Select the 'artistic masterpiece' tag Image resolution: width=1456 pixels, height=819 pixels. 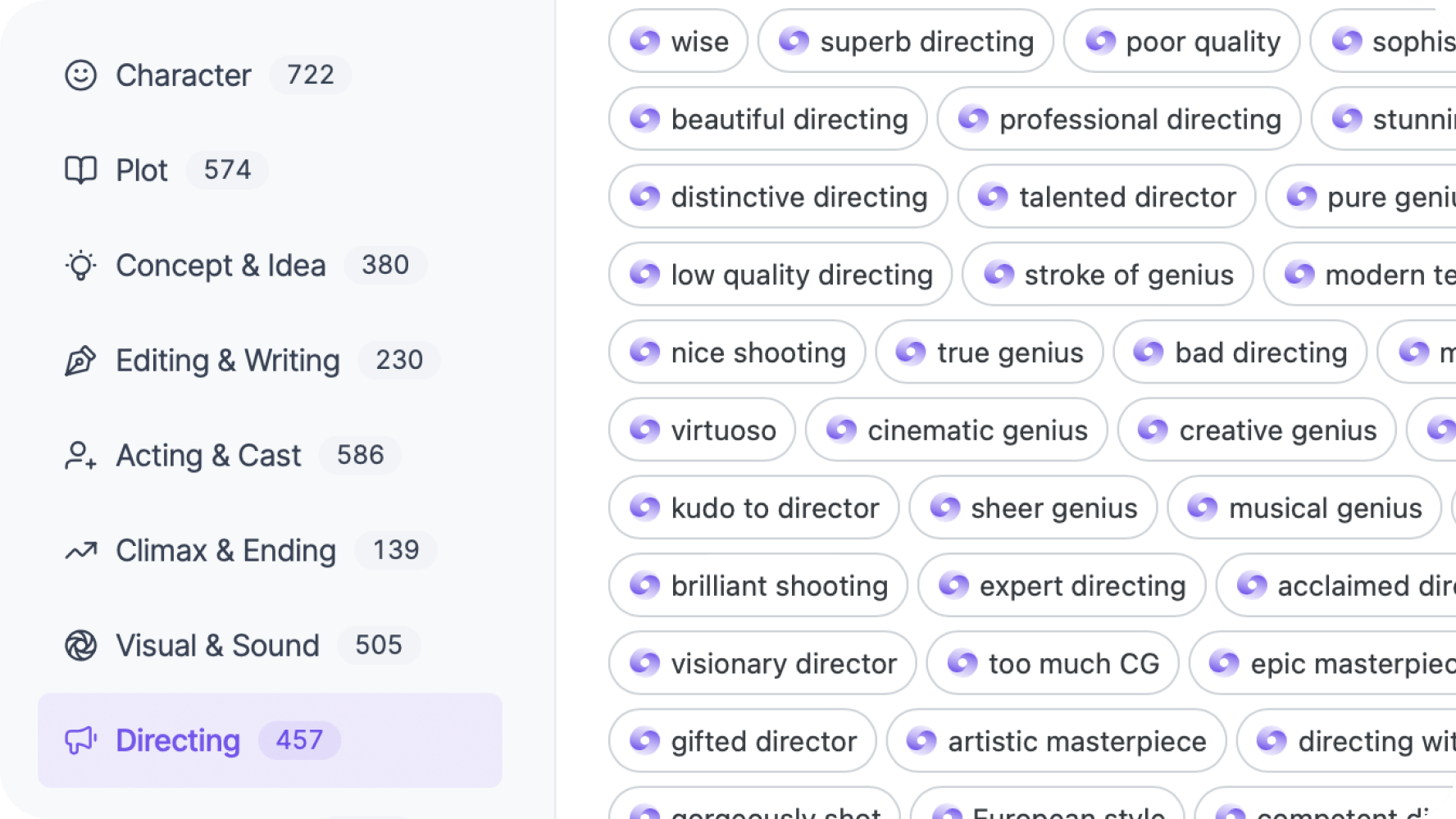(1056, 741)
